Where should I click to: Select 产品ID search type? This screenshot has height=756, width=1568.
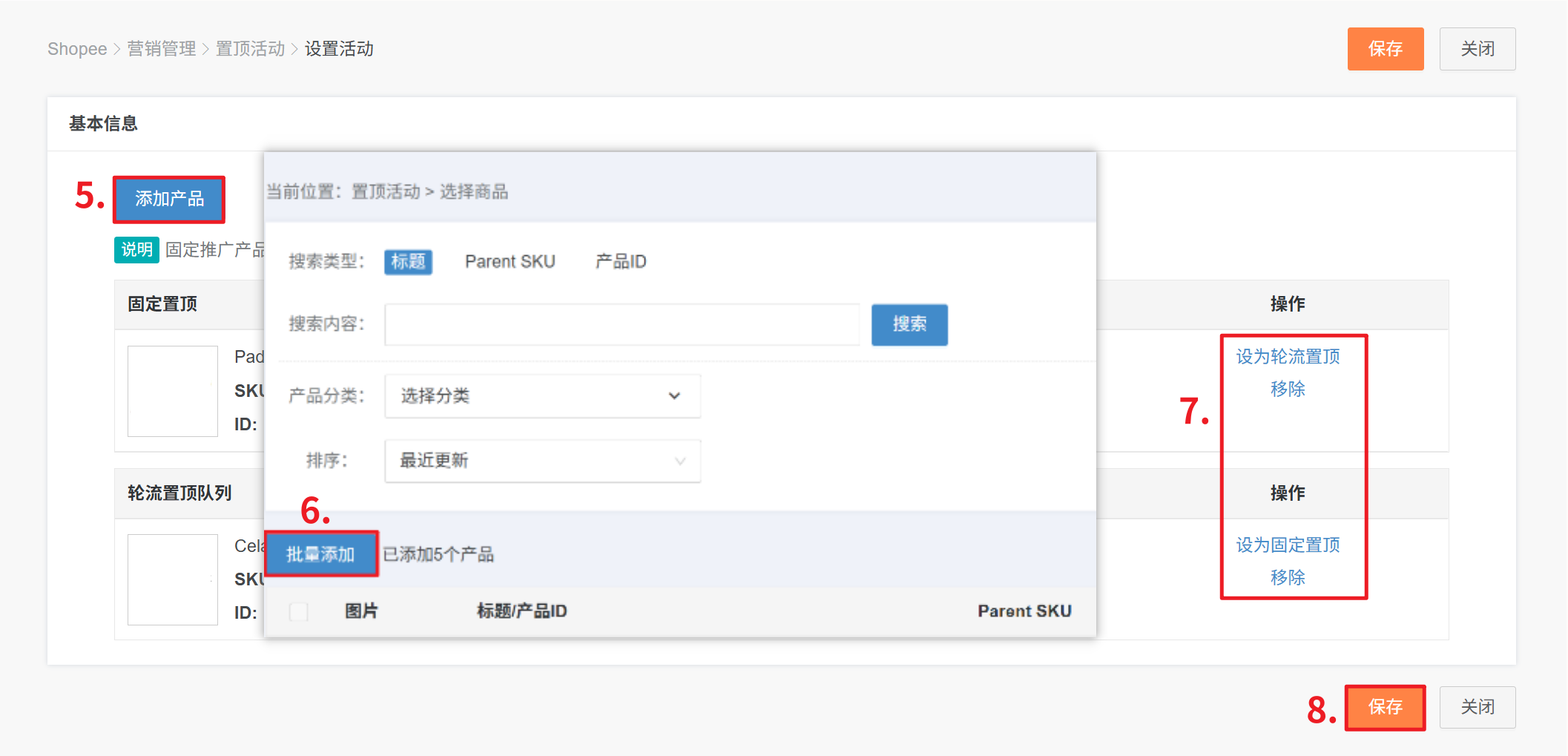tap(621, 262)
